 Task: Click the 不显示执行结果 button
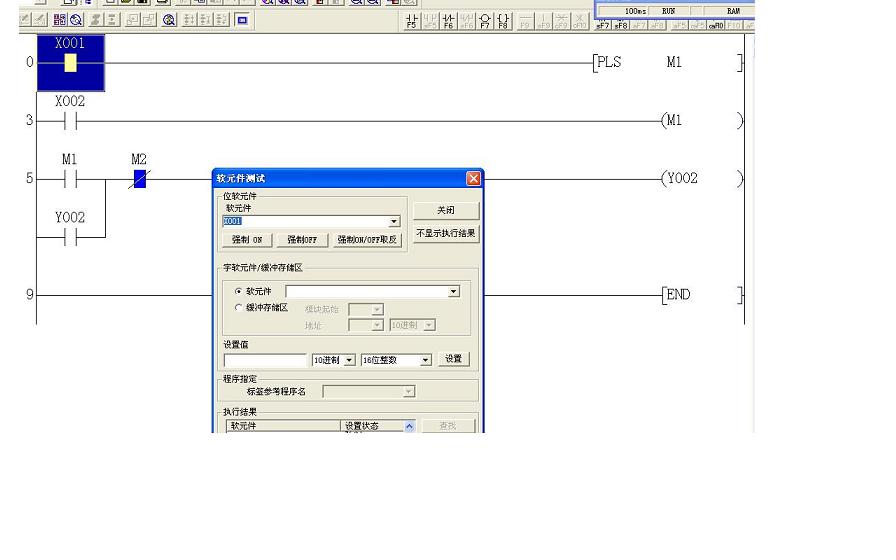click(x=446, y=233)
